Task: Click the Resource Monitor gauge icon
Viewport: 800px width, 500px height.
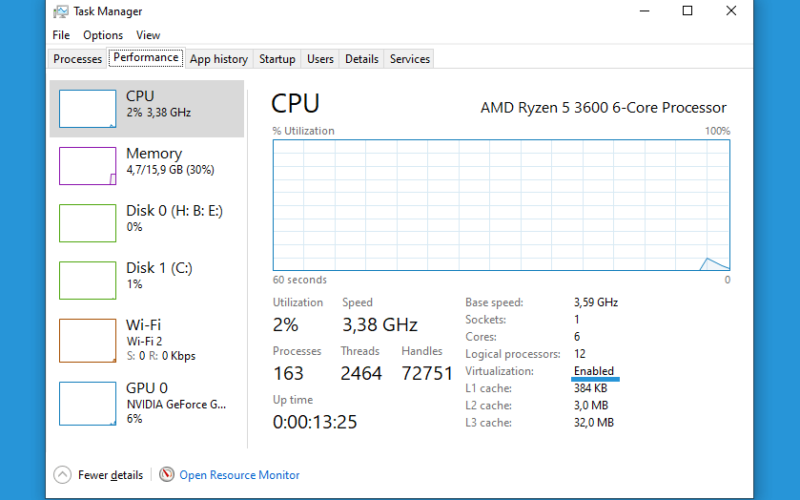Action: (166, 474)
